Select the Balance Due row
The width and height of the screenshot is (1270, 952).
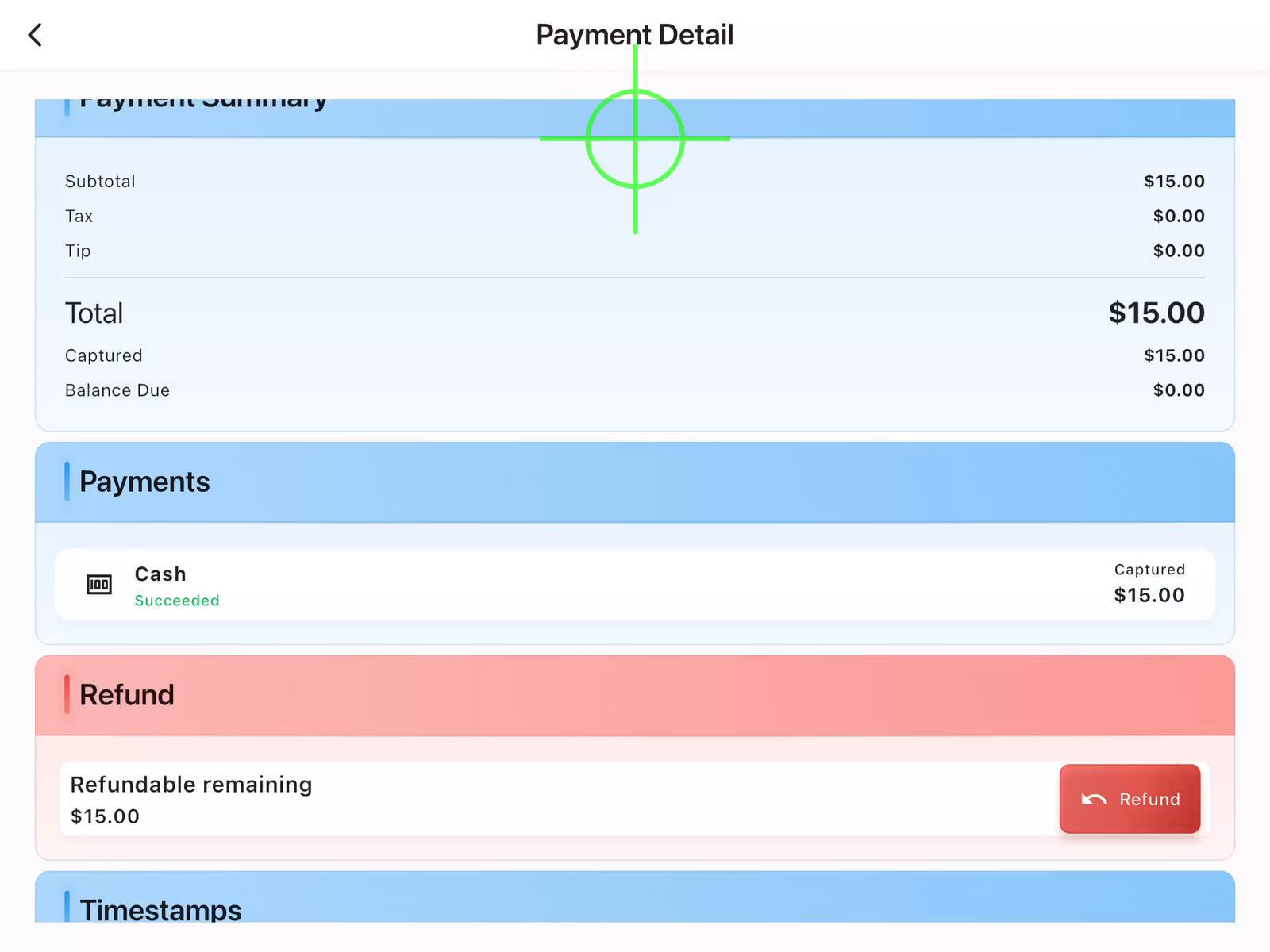tap(117, 390)
